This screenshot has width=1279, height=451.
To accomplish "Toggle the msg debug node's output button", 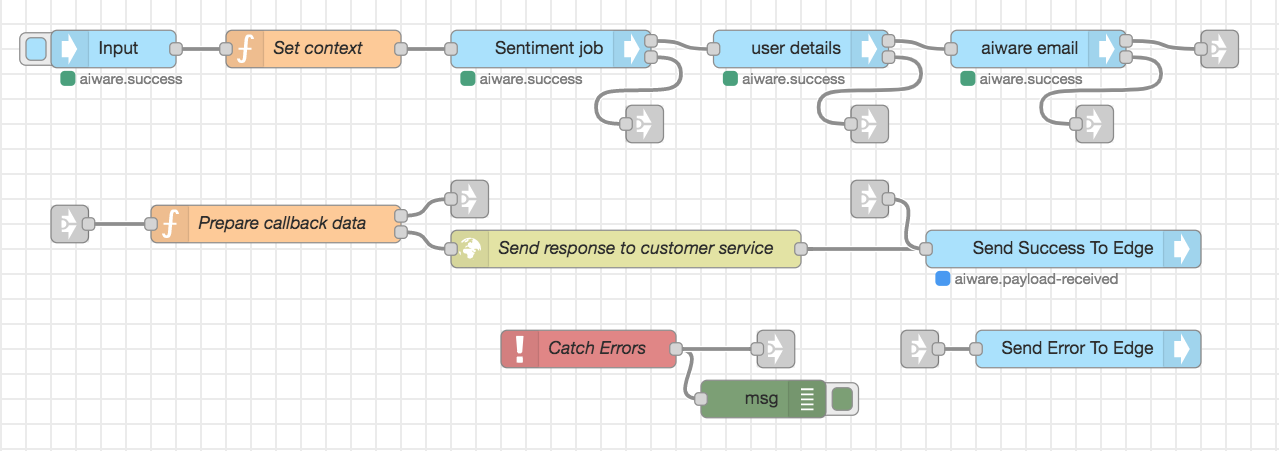I will (x=842, y=399).
